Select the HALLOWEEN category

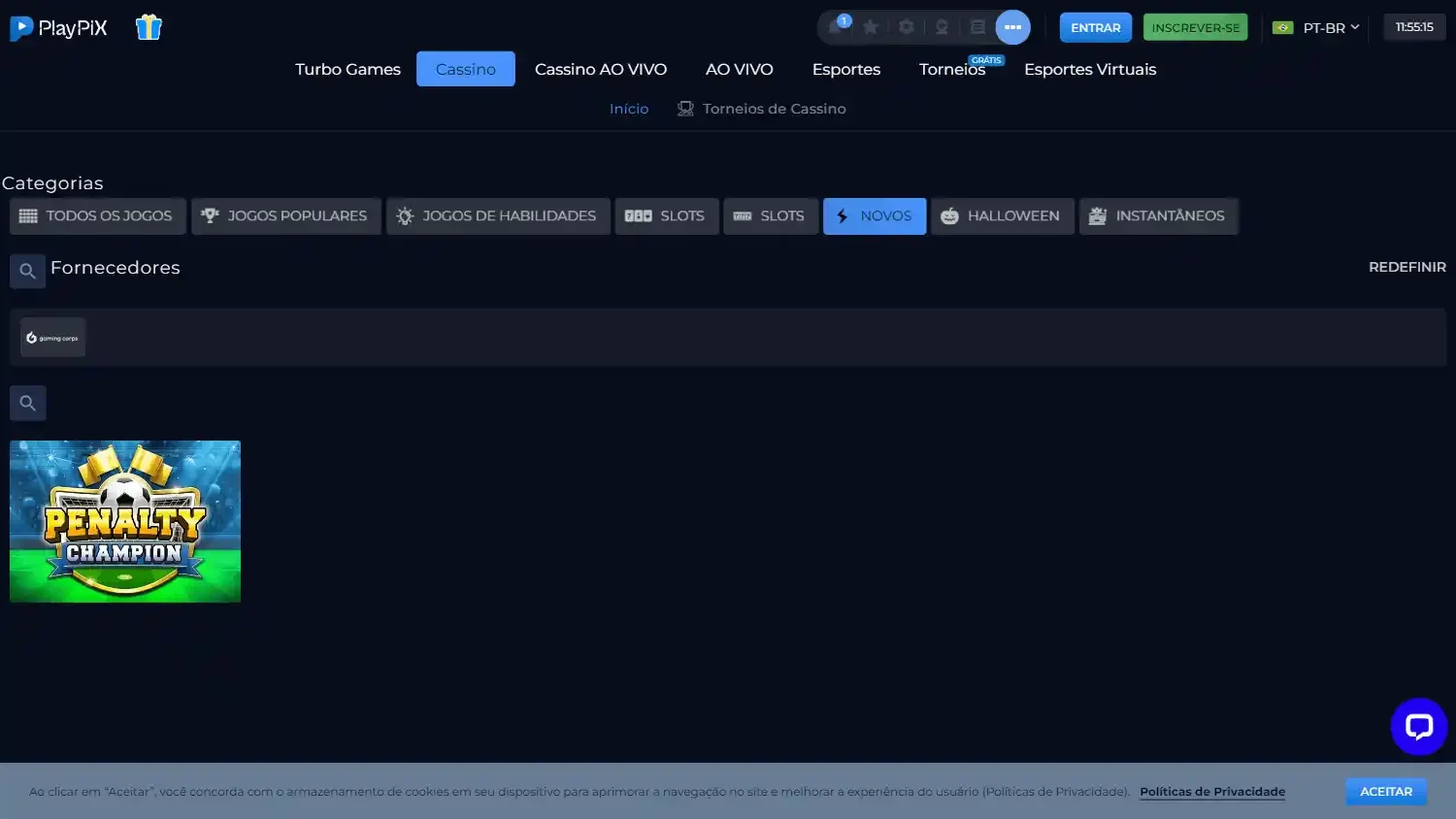(1002, 215)
